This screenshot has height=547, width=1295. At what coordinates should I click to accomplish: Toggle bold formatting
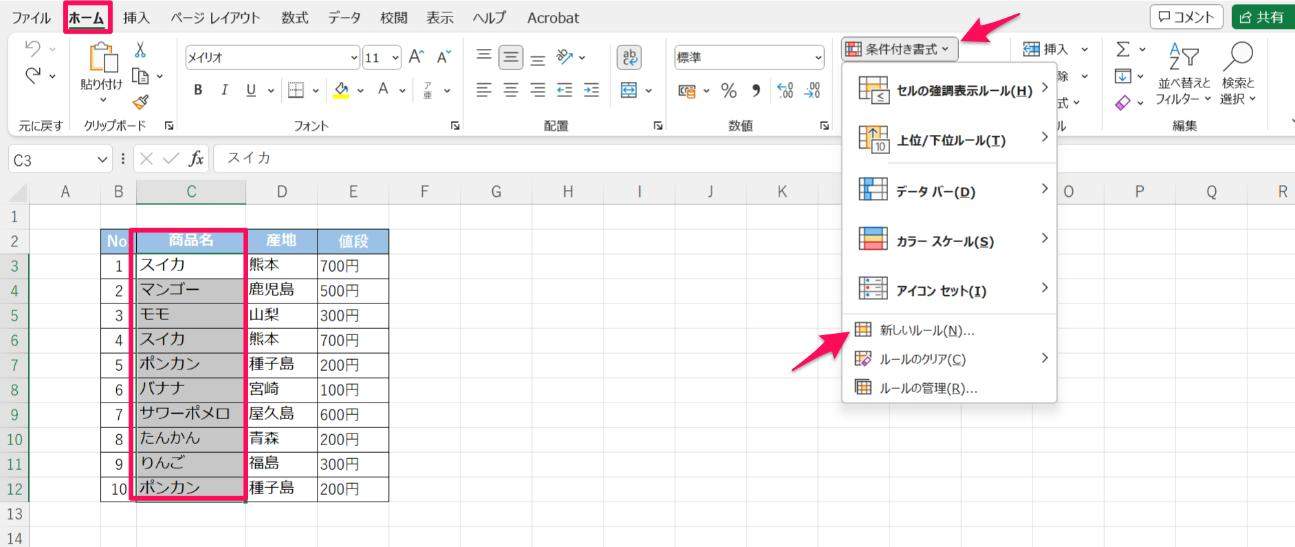point(198,90)
